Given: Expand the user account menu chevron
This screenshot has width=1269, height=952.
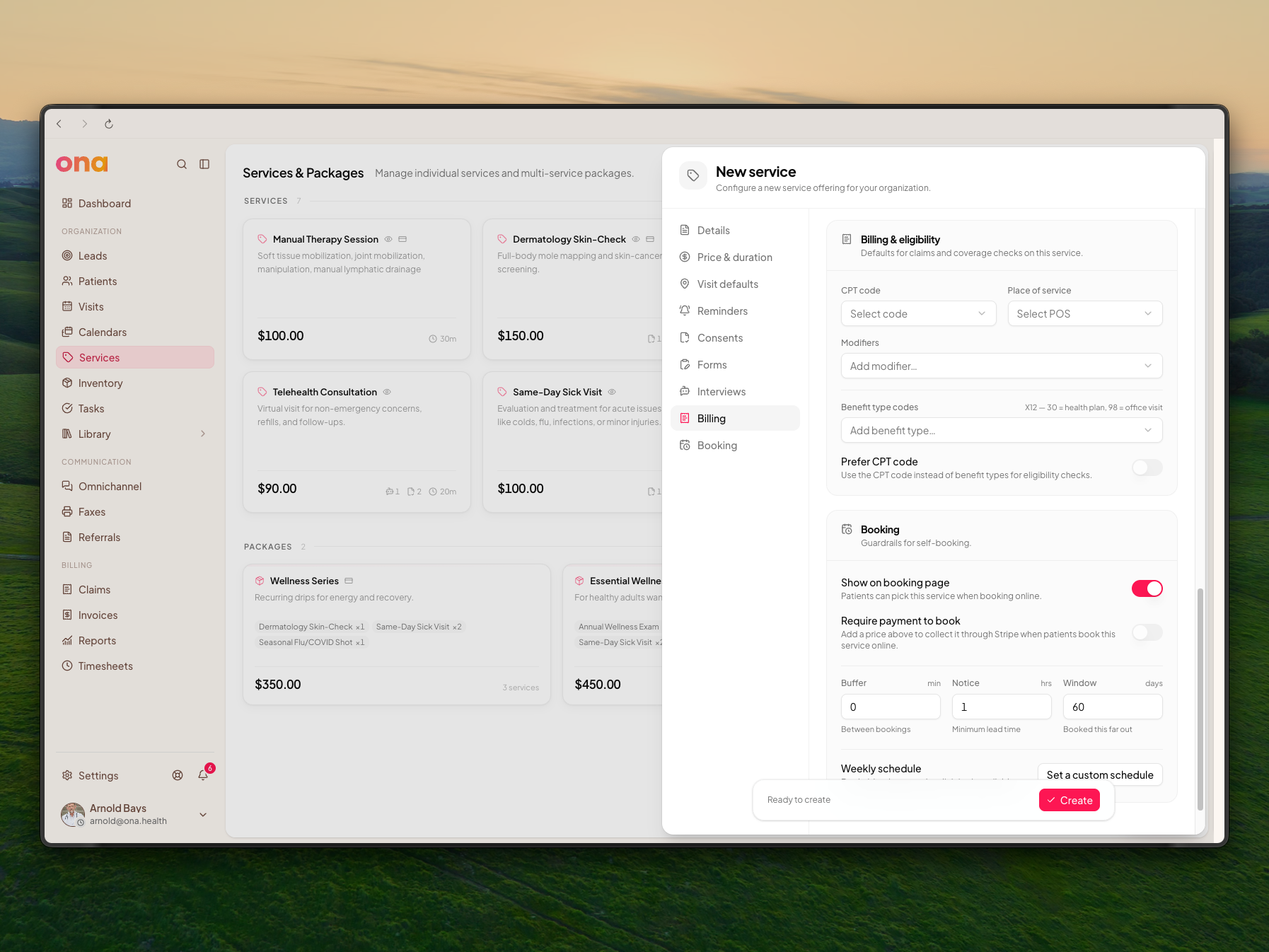Looking at the screenshot, I should coord(203,815).
